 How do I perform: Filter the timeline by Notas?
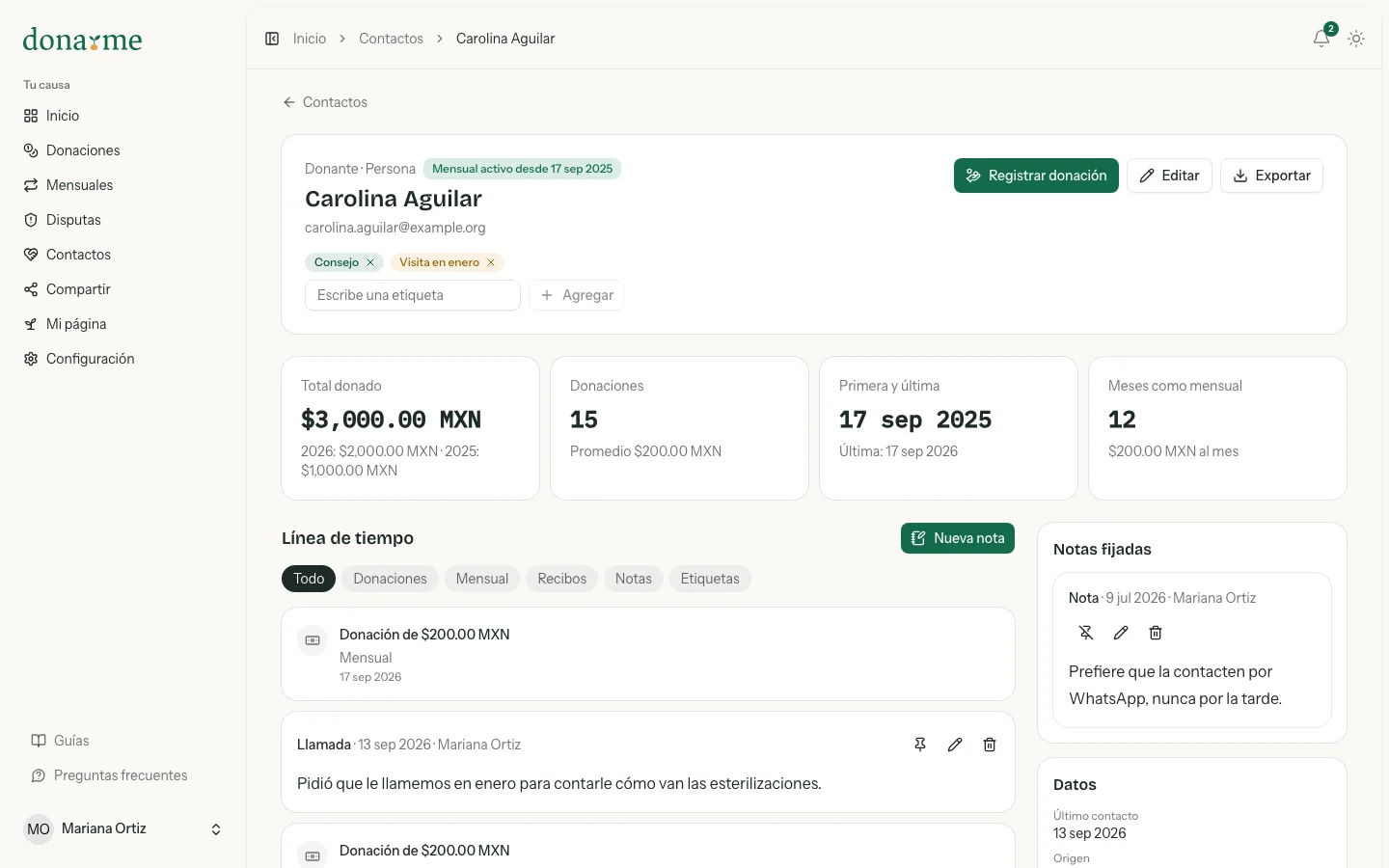pyautogui.click(x=634, y=579)
